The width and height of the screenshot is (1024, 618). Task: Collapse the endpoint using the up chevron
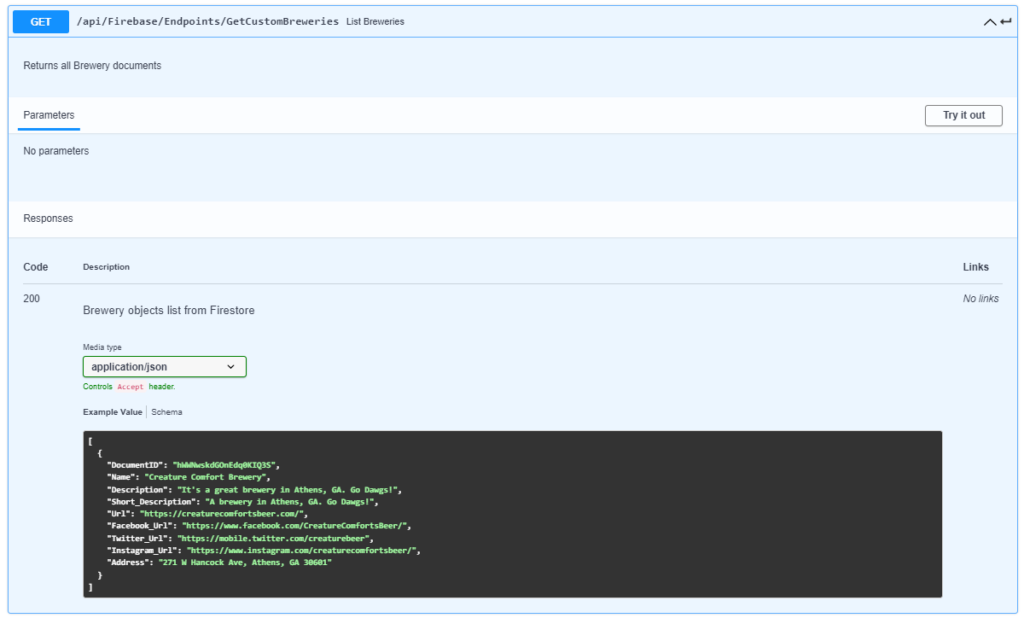[x=990, y=22]
